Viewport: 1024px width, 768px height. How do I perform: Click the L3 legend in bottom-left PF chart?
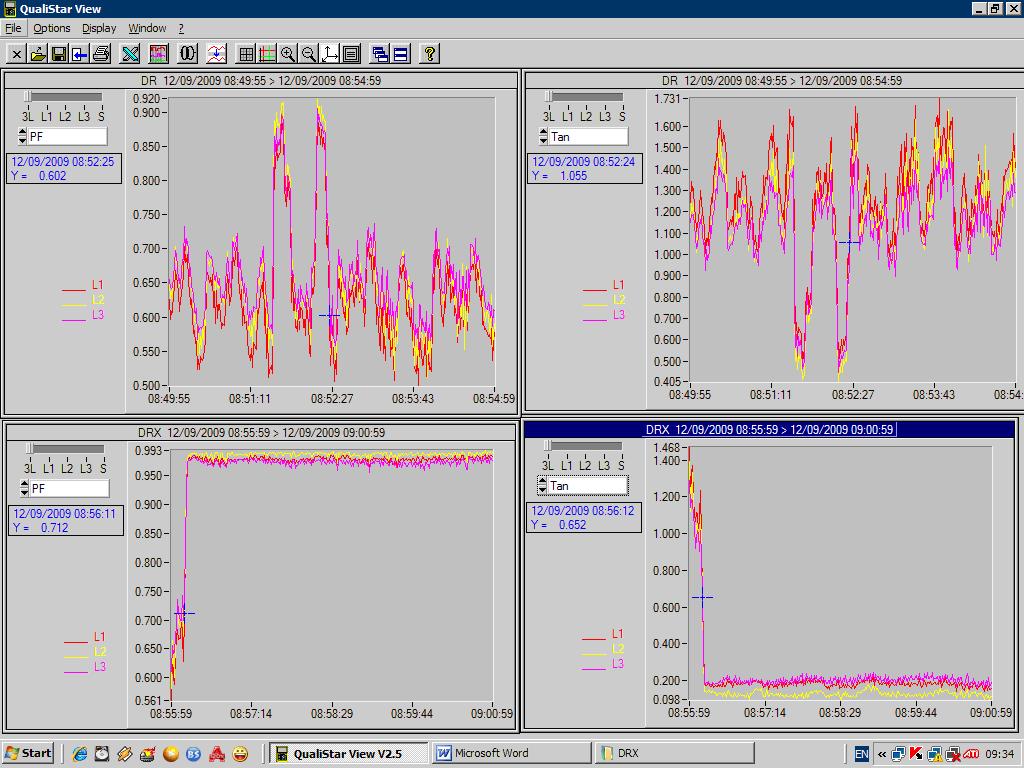(x=99, y=666)
